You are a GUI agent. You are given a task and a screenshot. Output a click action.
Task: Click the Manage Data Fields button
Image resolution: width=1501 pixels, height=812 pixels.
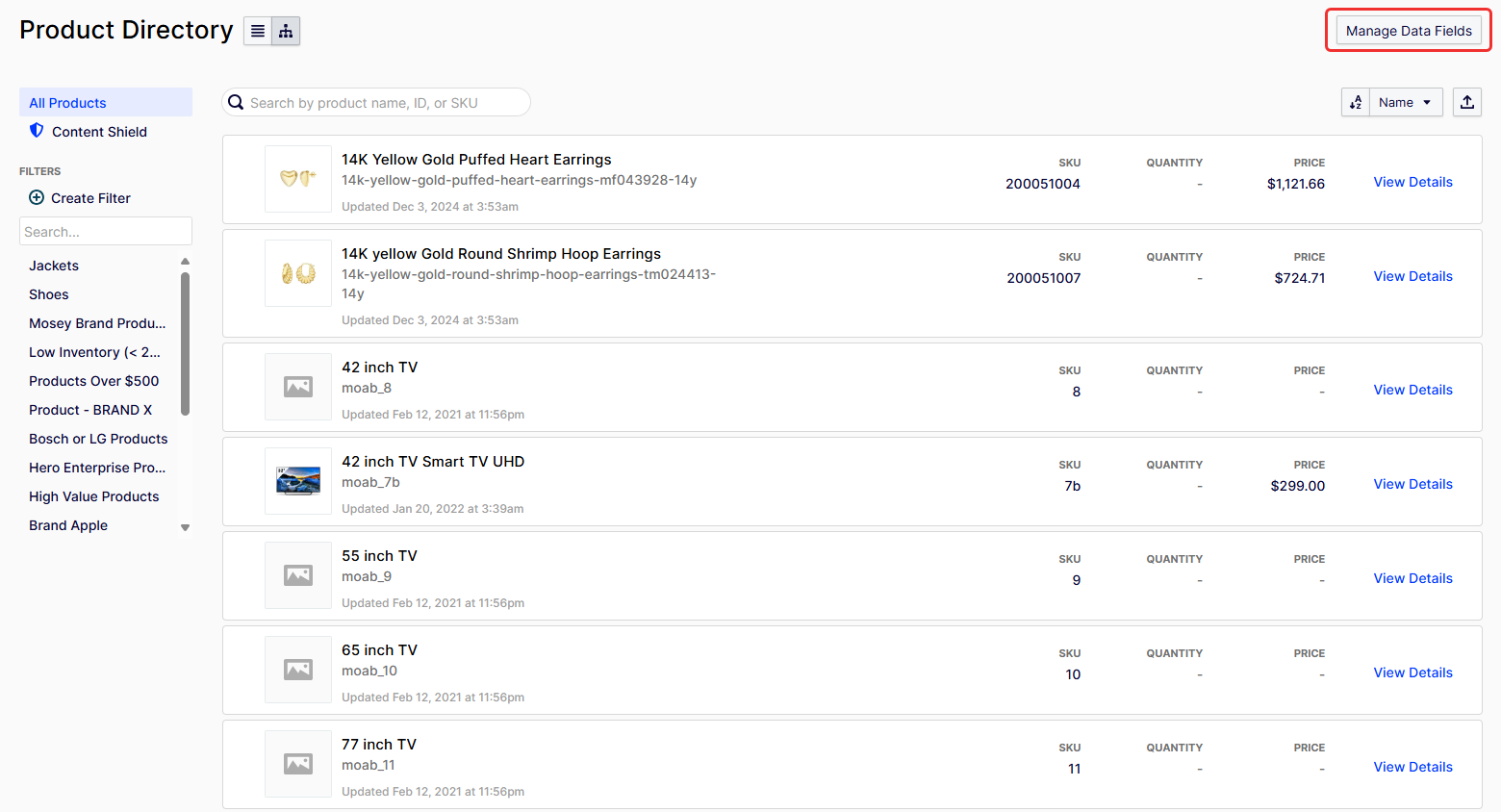coord(1409,31)
